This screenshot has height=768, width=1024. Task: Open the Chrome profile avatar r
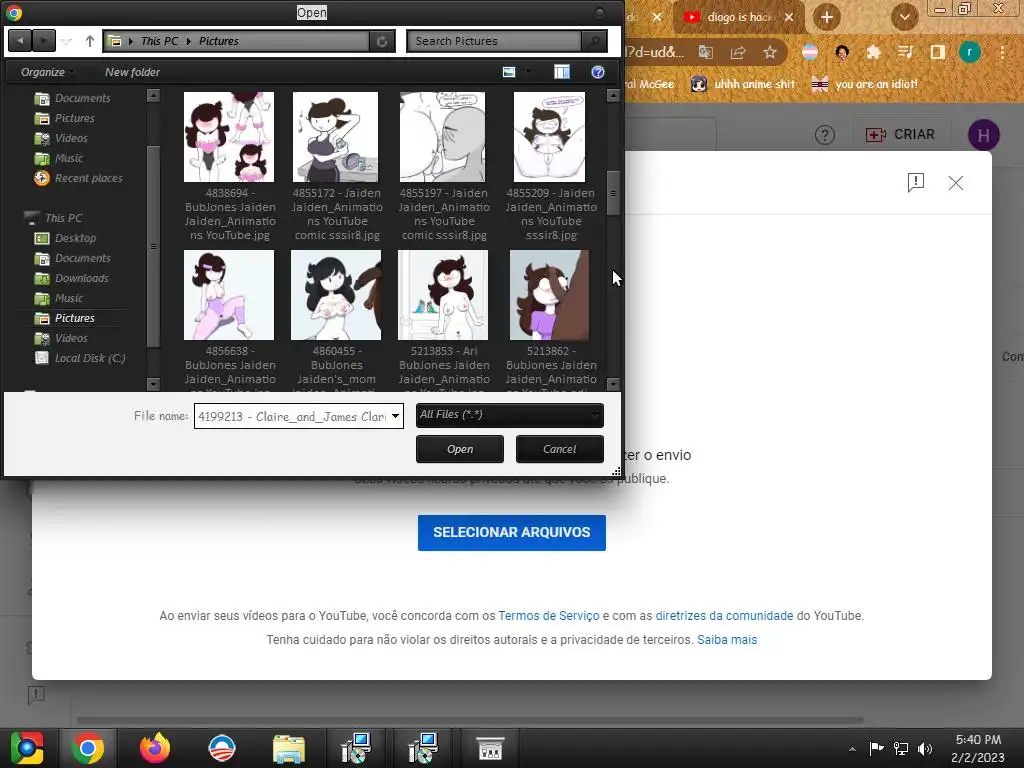(970, 52)
